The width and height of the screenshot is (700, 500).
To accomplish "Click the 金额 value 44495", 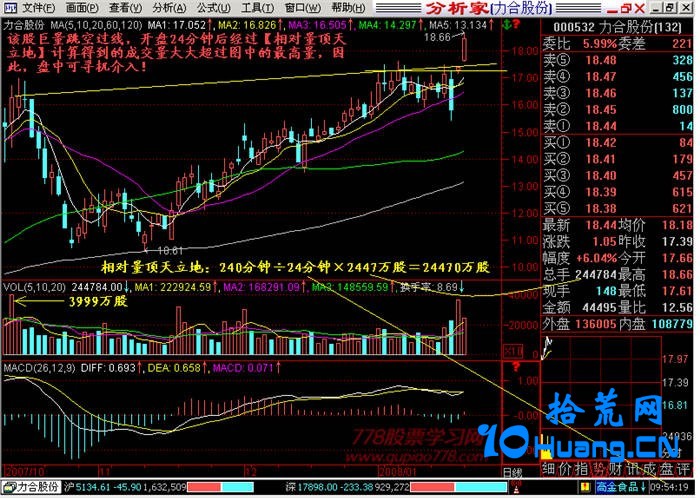I will 600,308.
